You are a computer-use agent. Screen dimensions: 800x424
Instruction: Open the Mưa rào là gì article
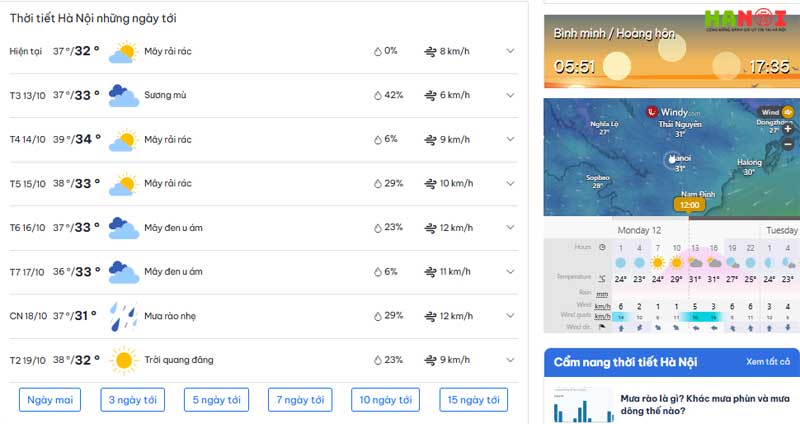coord(704,405)
